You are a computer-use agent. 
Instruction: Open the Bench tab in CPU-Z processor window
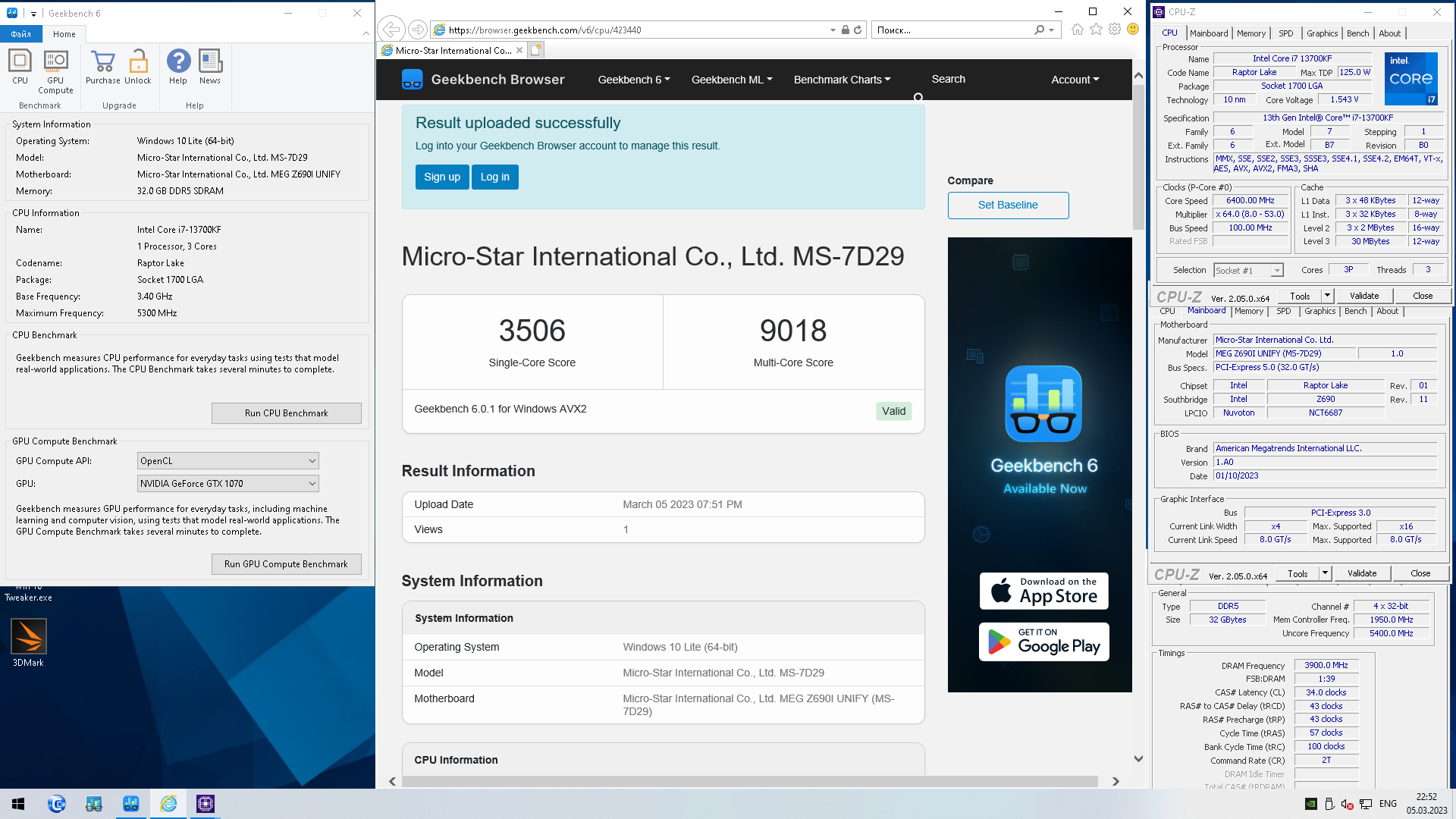tap(1358, 33)
